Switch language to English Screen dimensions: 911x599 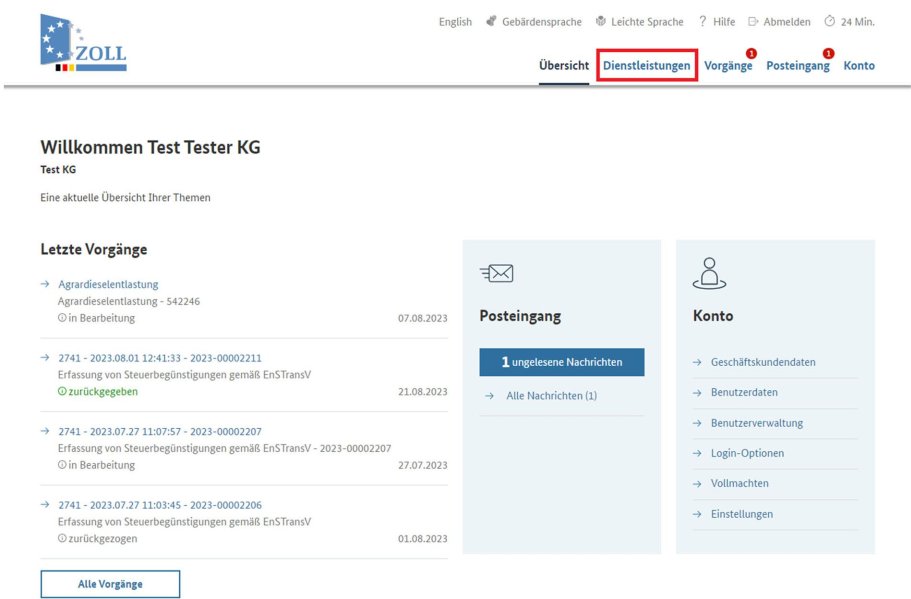tap(455, 22)
